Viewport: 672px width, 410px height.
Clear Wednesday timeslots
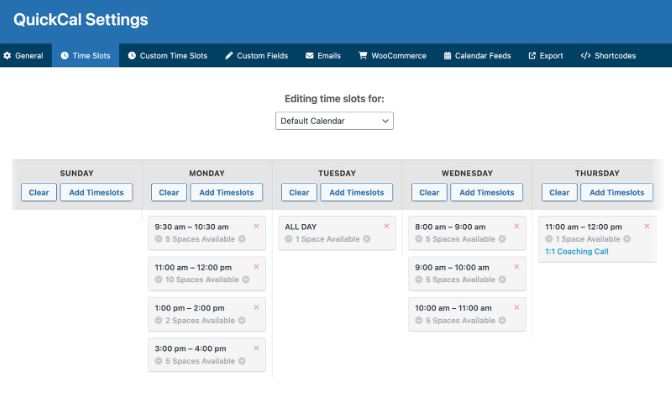click(x=429, y=192)
